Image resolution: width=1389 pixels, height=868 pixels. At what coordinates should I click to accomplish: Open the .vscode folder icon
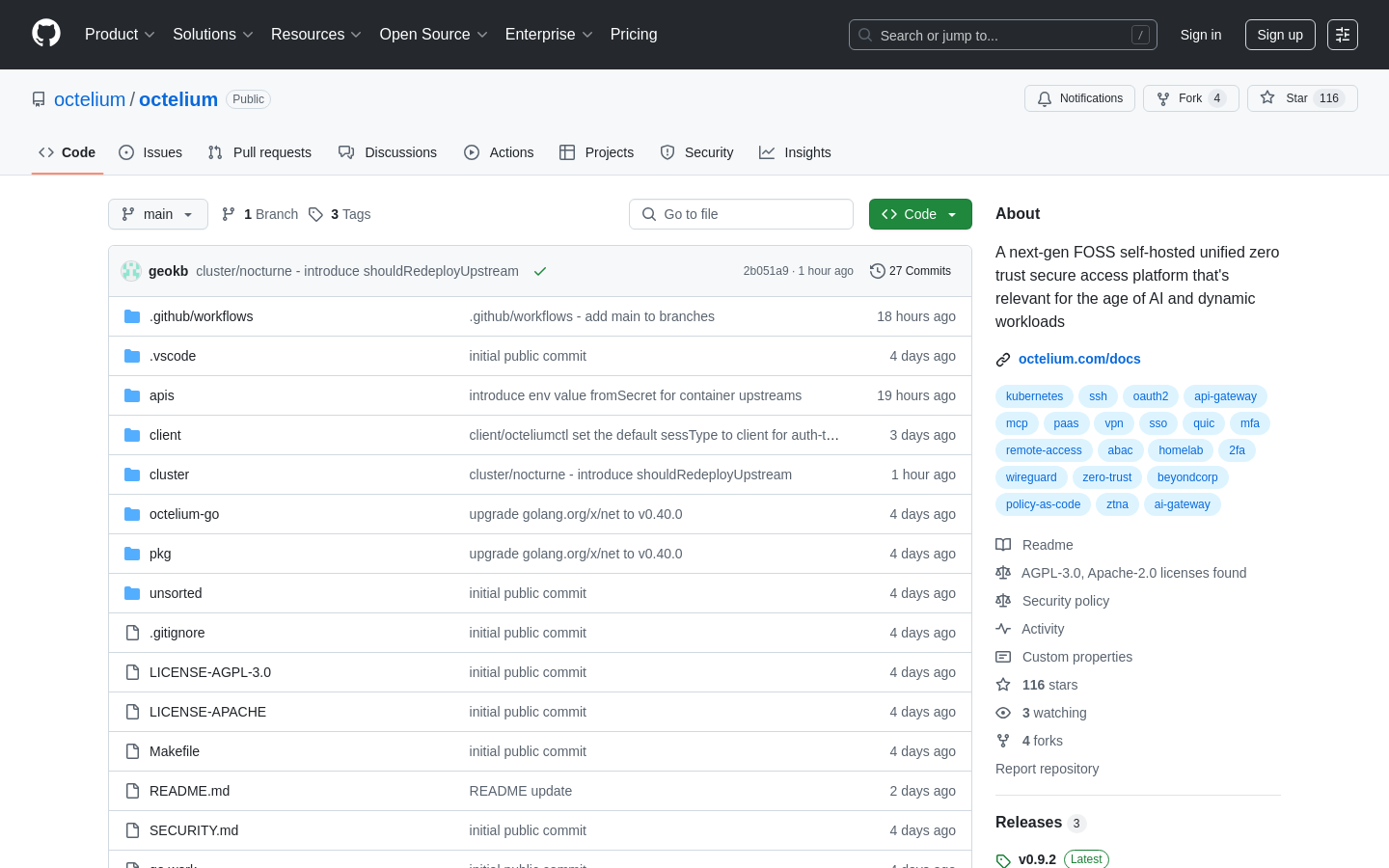click(x=132, y=356)
